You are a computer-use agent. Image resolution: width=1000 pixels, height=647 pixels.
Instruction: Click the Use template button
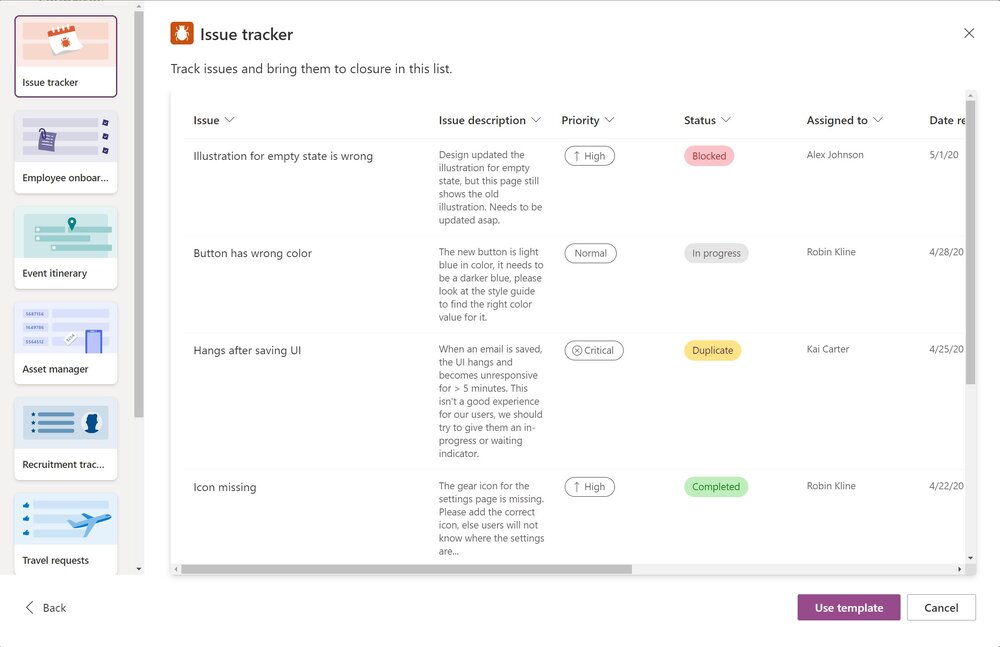(x=849, y=607)
